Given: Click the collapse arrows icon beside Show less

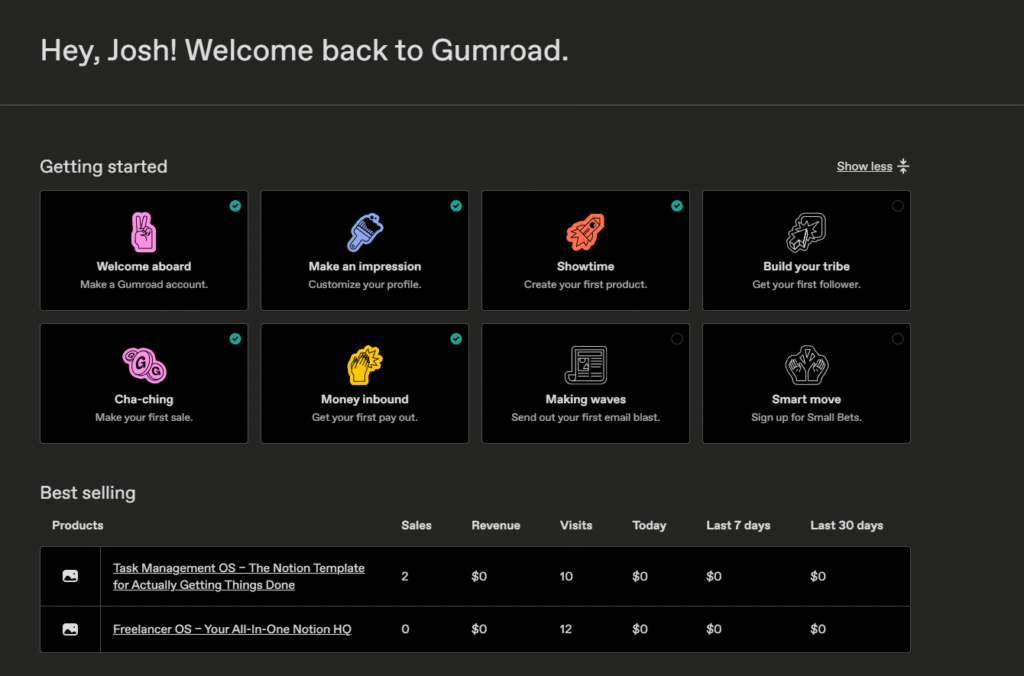Looking at the screenshot, I should (903, 166).
